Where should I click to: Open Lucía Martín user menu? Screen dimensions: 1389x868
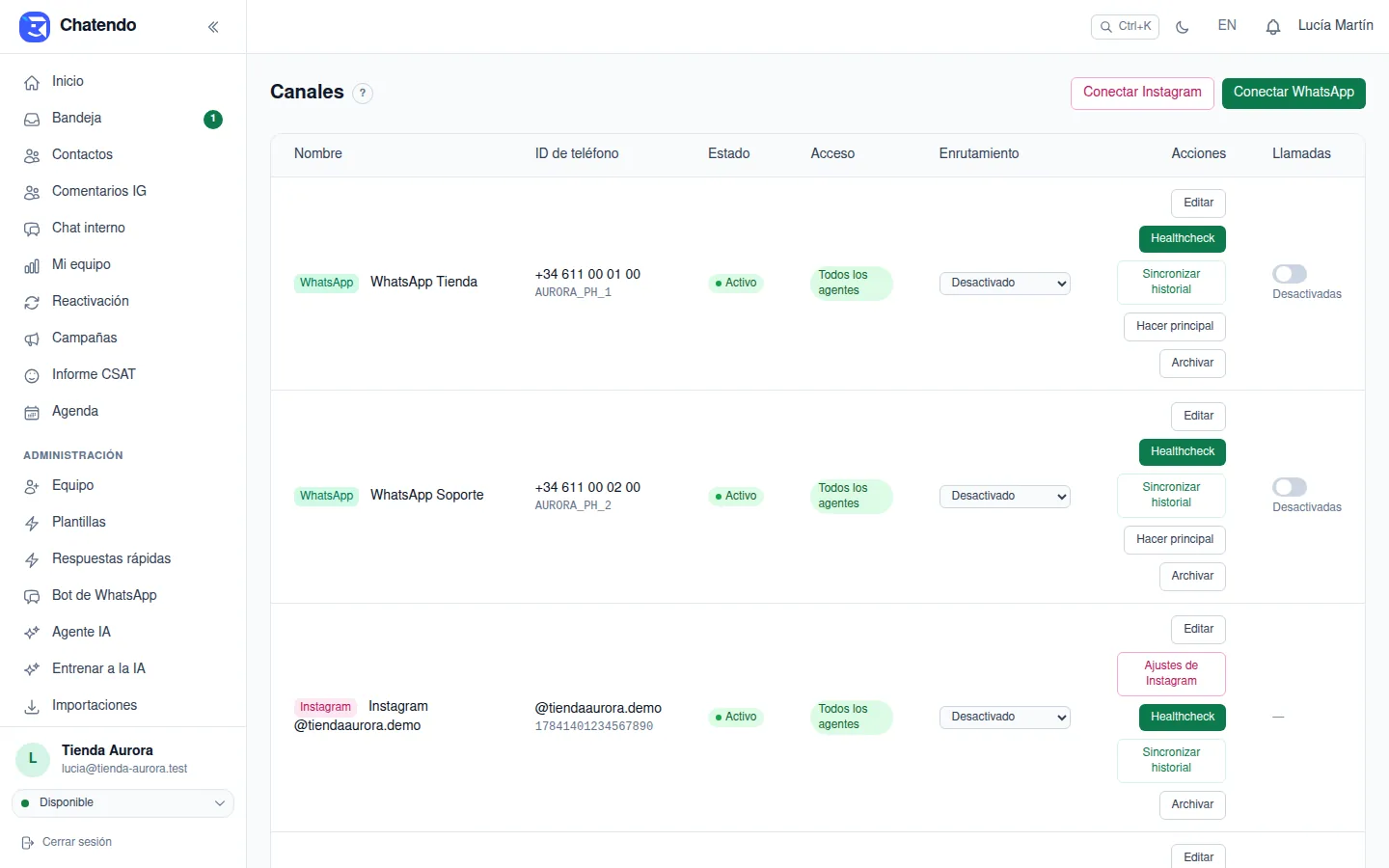tap(1335, 26)
